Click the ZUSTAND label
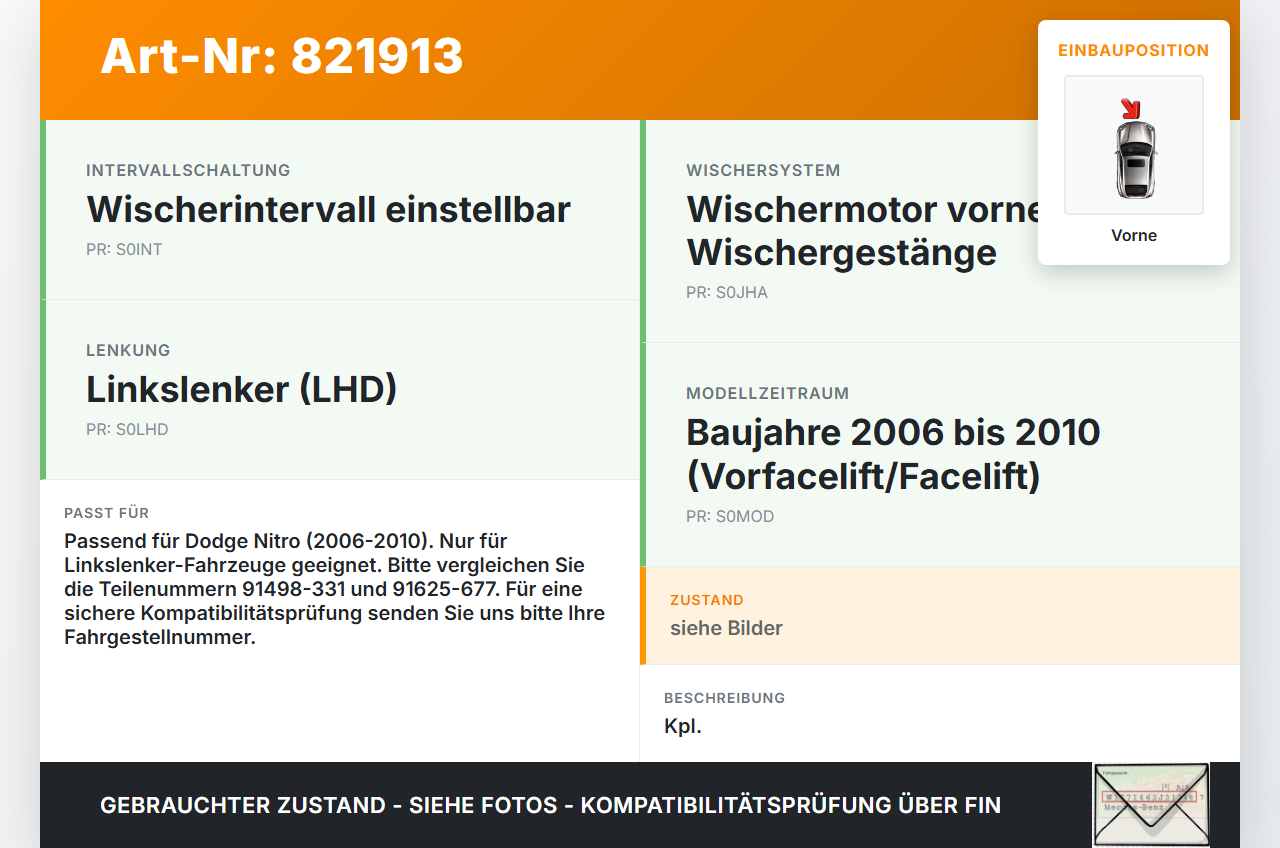 tap(707, 600)
